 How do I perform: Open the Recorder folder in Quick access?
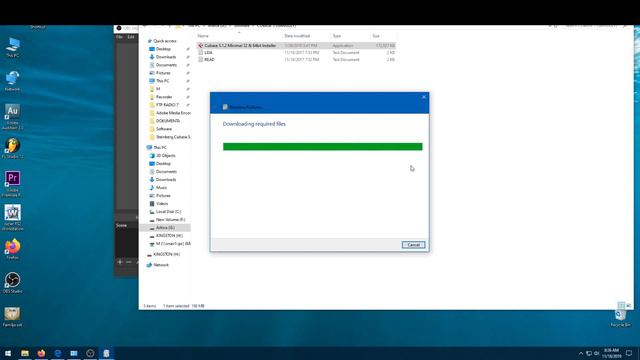(x=164, y=97)
